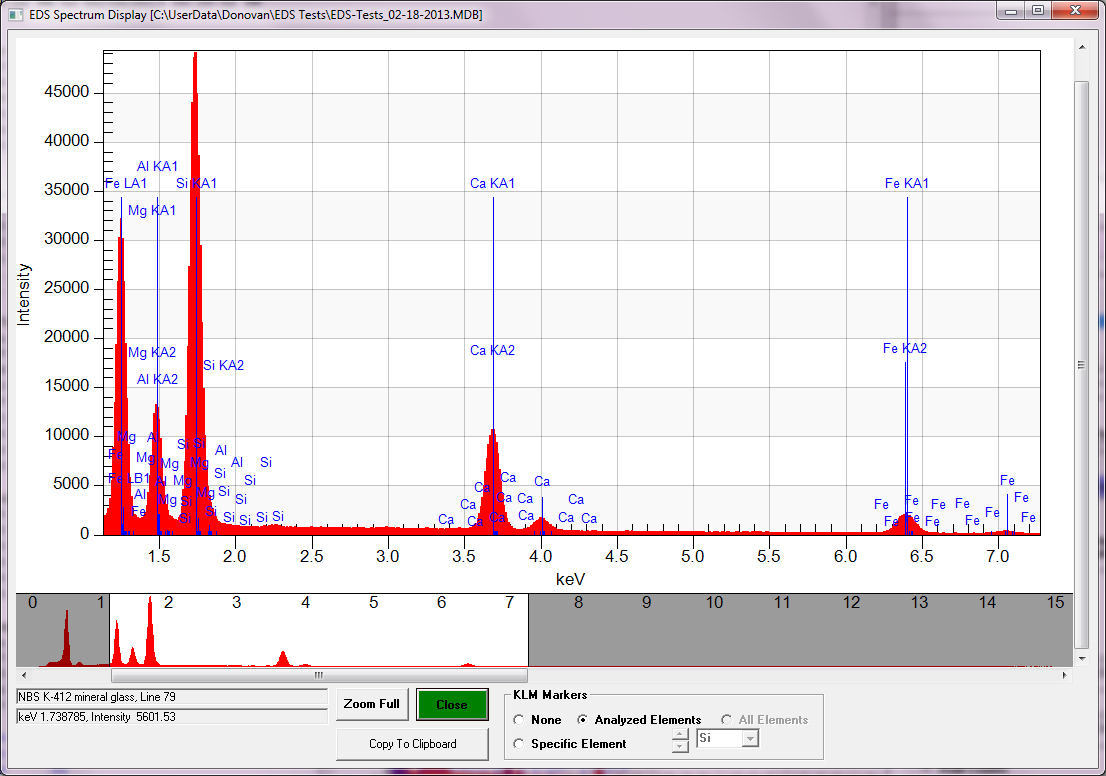Click the Si KA2 marker label
The width and height of the screenshot is (1106, 776).
click(x=223, y=366)
